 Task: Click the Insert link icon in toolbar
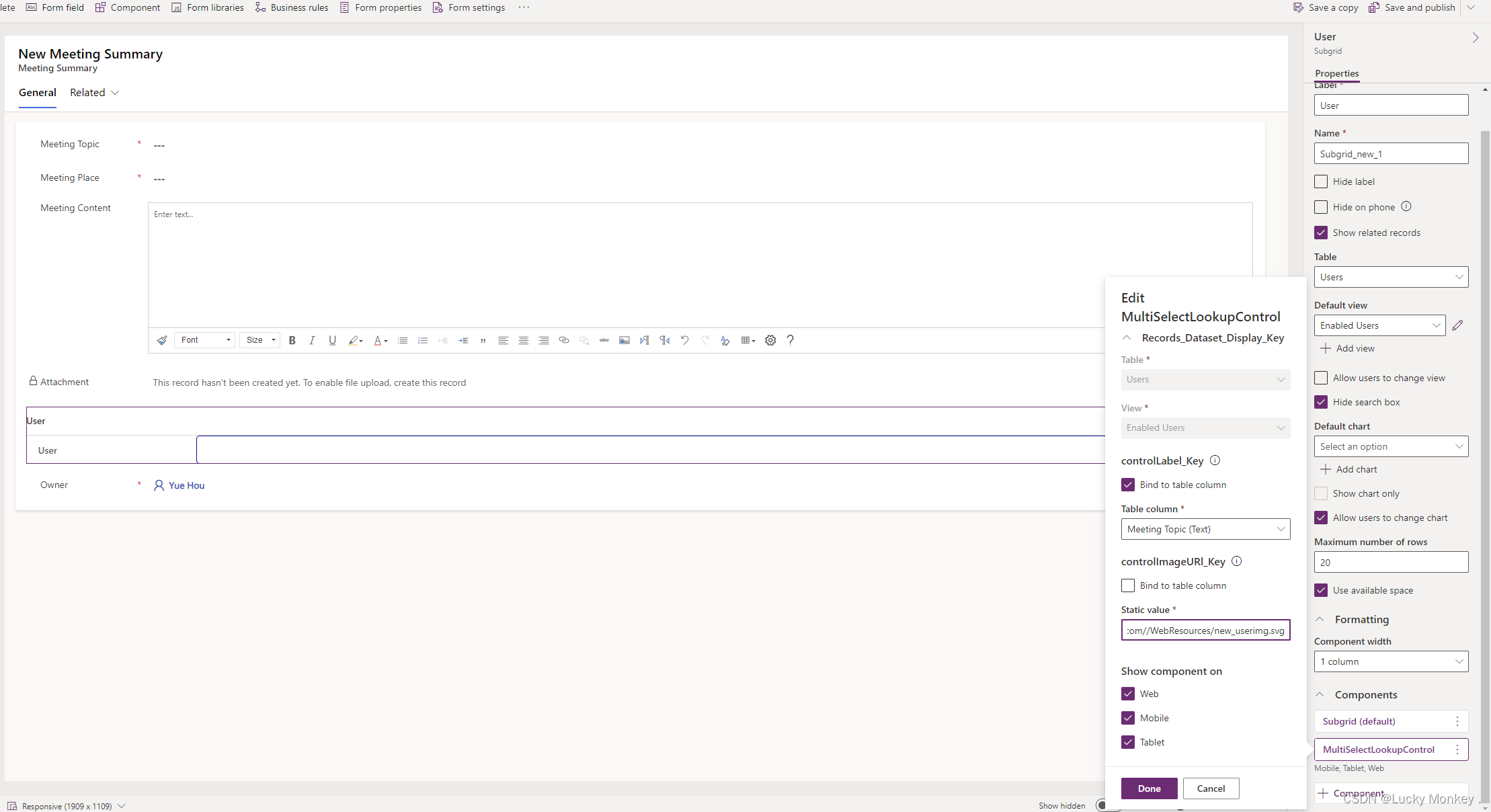click(x=563, y=340)
